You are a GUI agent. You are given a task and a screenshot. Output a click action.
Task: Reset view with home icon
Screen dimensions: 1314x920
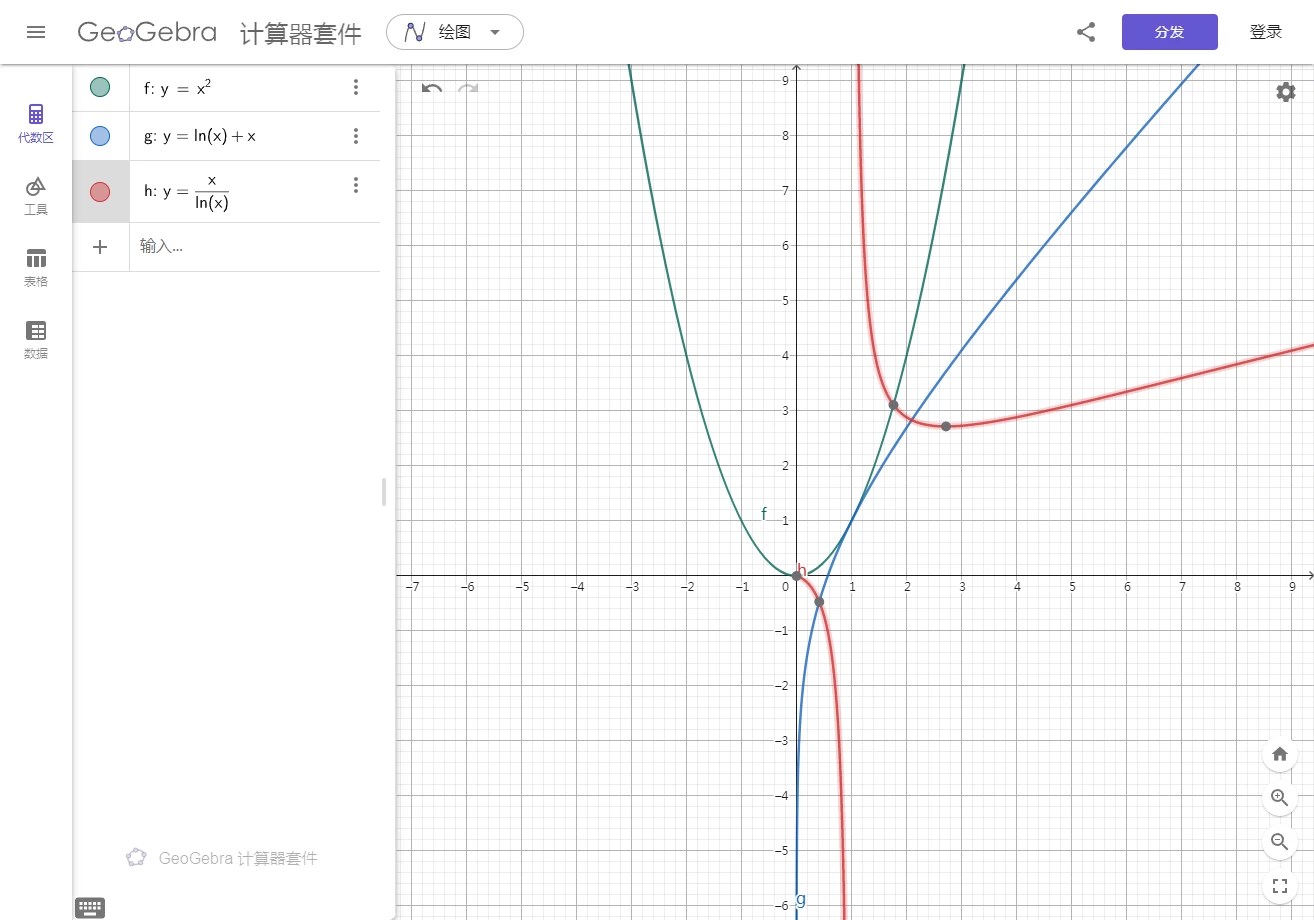click(x=1279, y=754)
